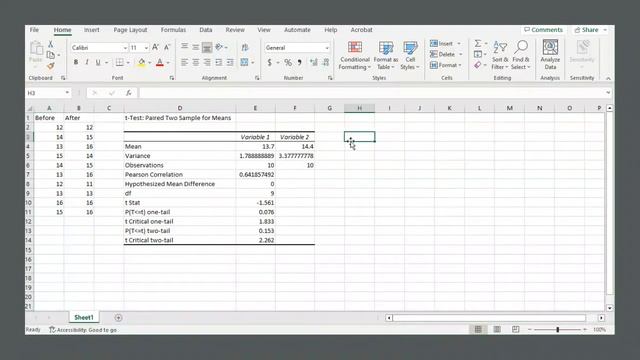Click Merge & Center icon
Viewport: 640px width, 360px height.
point(244,62)
